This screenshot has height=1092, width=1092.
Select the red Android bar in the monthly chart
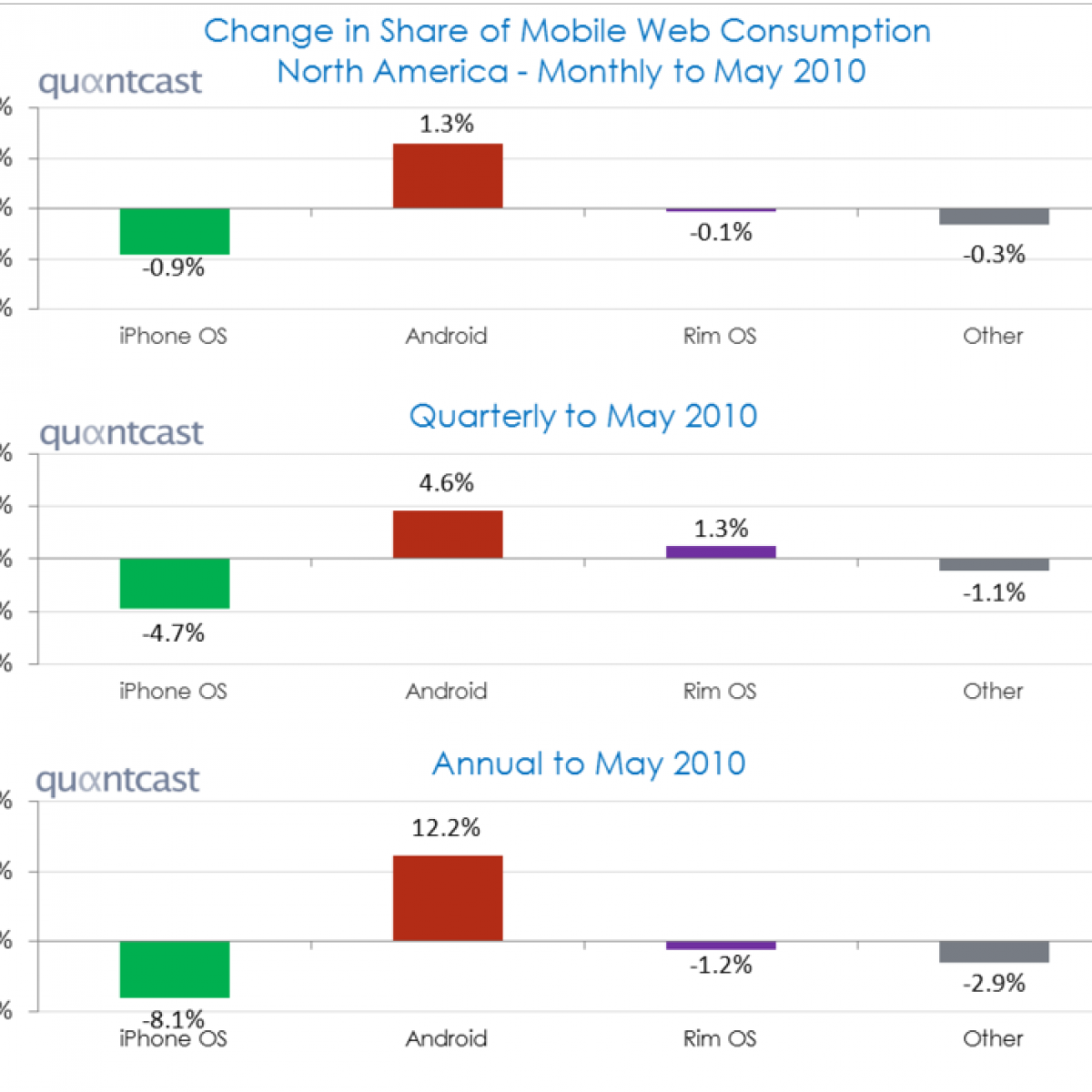[x=447, y=176]
